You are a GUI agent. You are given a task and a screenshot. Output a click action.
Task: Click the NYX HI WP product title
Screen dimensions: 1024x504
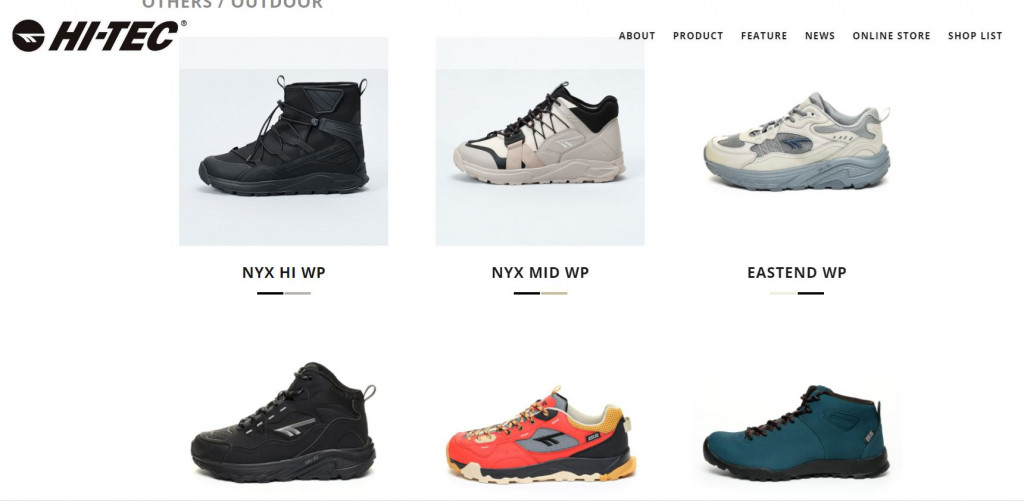pyautogui.click(x=283, y=272)
